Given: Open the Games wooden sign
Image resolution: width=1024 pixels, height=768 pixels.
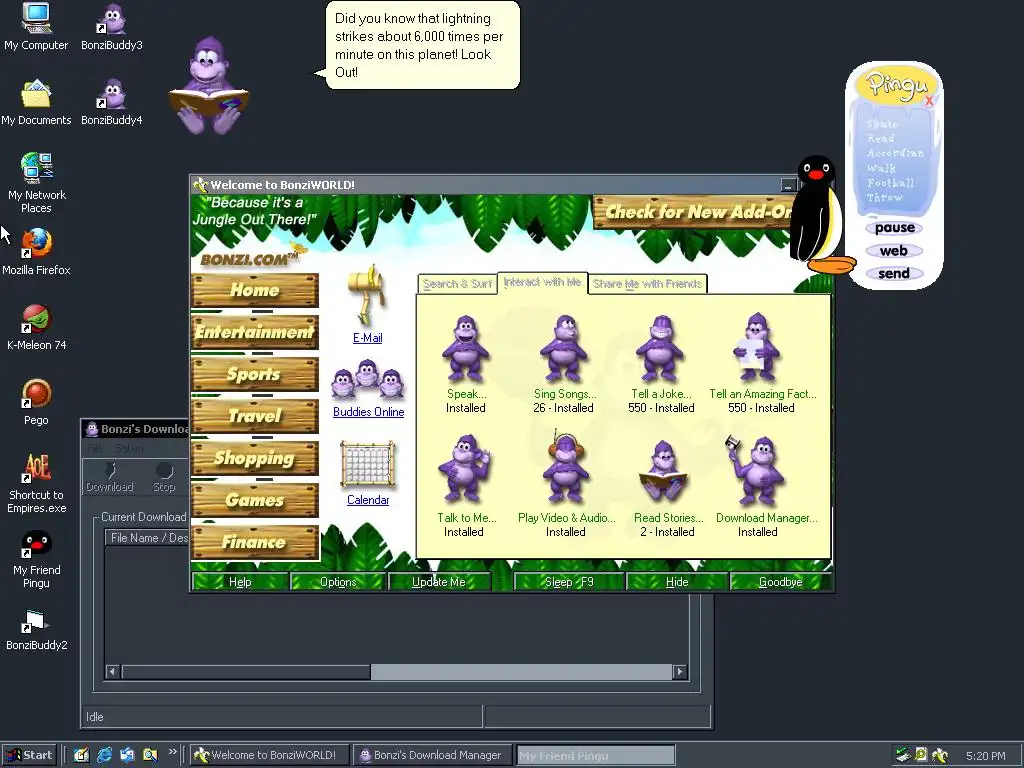Looking at the screenshot, I should [x=255, y=500].
